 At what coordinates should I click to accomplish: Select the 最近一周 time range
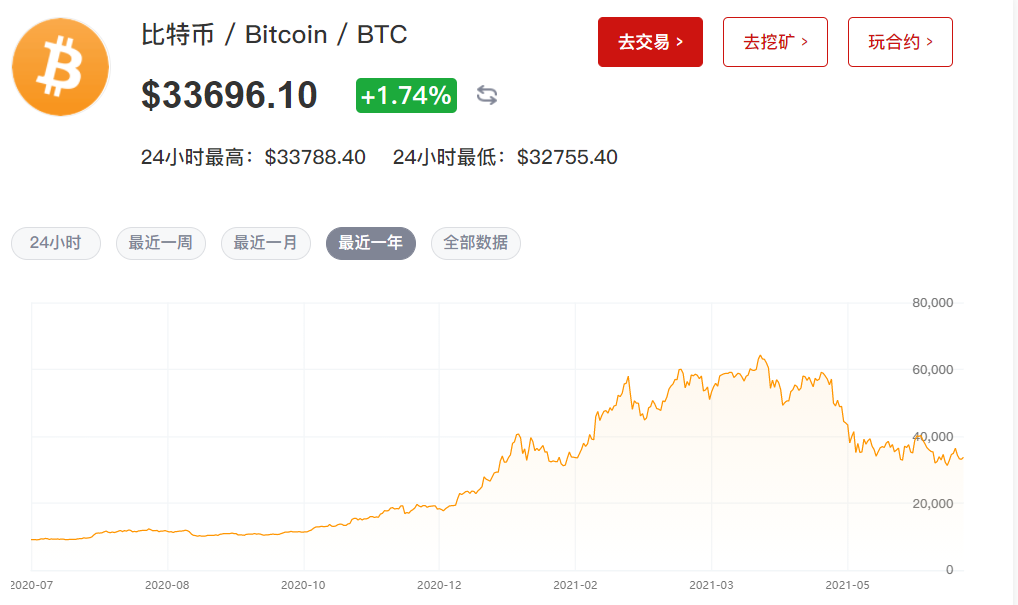tap(161, 243)
